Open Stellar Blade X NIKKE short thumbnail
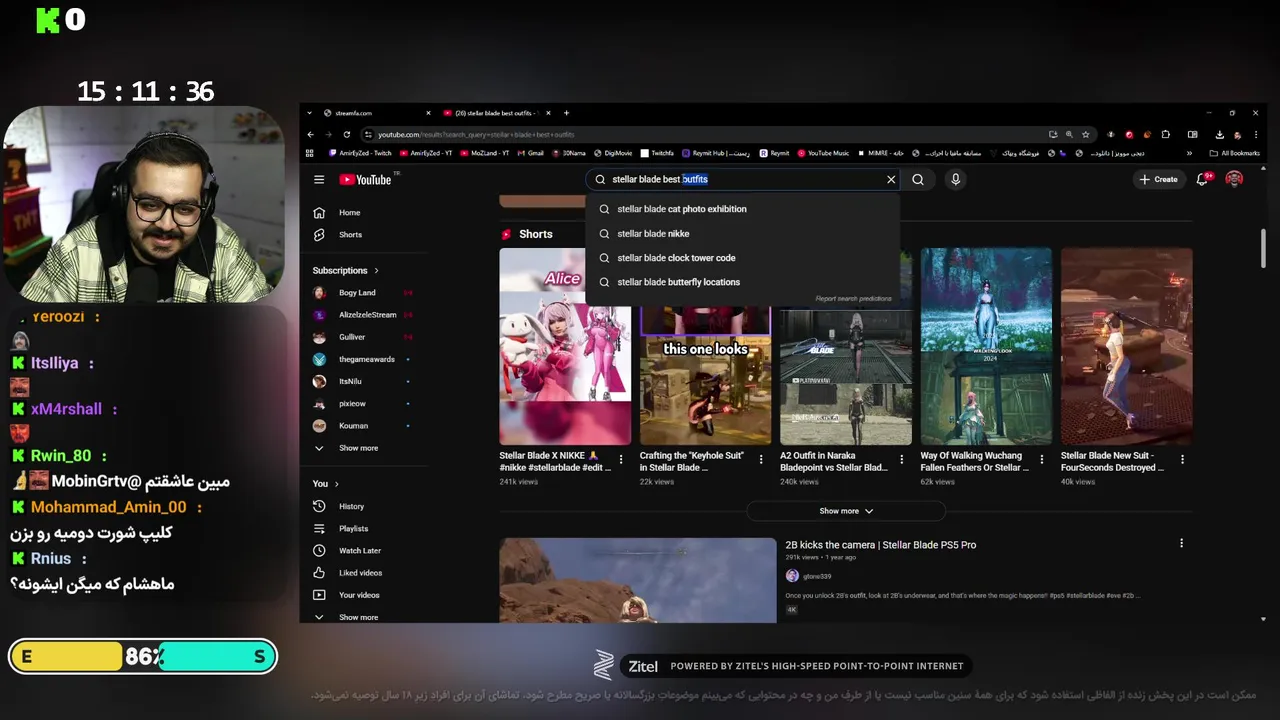Viewport: 1280px width, 720px height. (565, 346)
